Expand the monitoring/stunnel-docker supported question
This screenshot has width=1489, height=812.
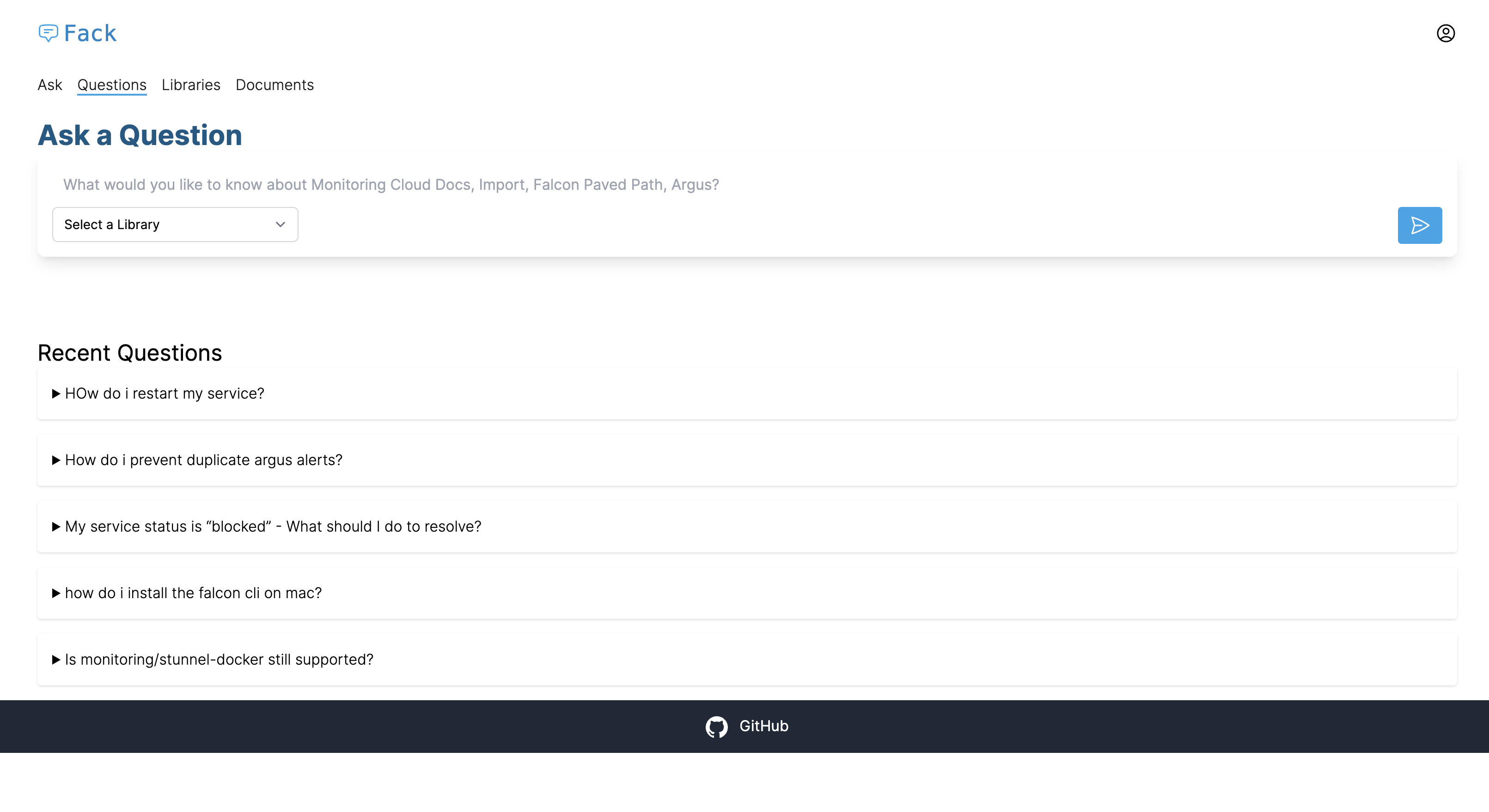pos(219,660)
